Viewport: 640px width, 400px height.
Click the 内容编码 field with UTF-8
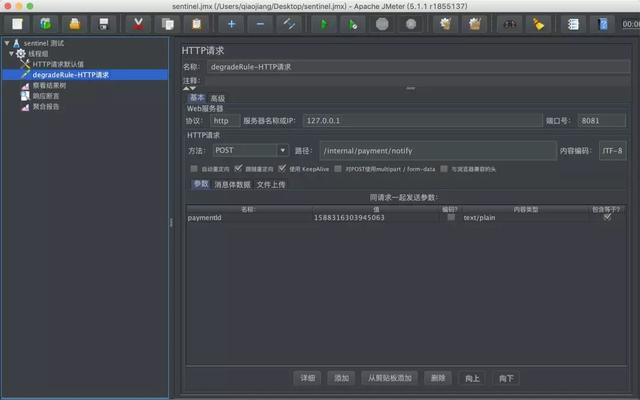click(x=613, y=151)
